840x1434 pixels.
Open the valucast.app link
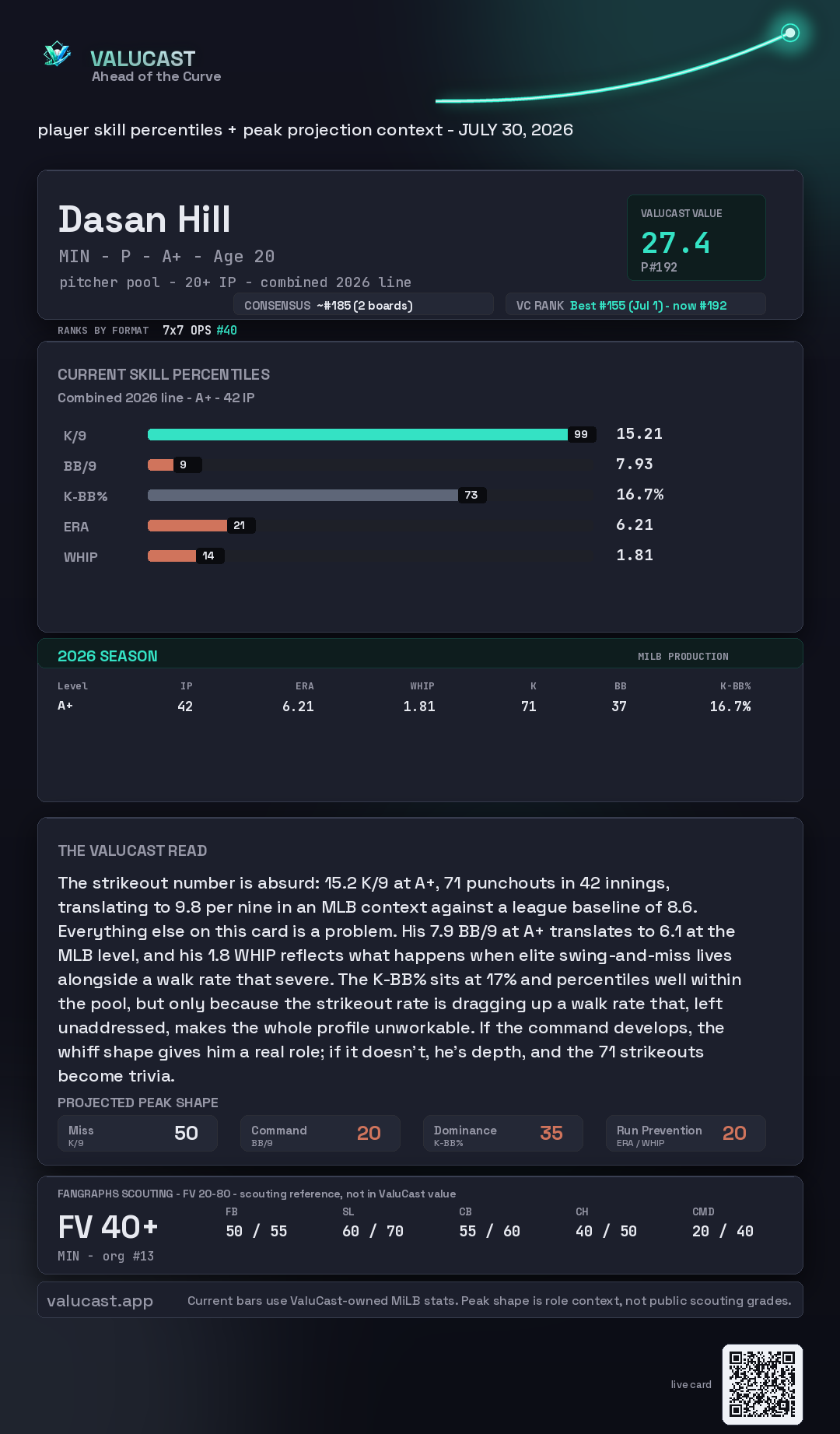100,1300
